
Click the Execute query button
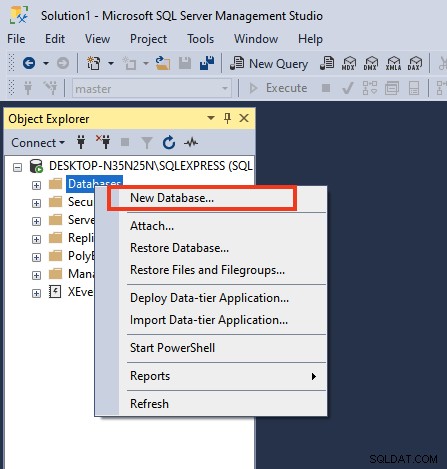coord(279,88)
